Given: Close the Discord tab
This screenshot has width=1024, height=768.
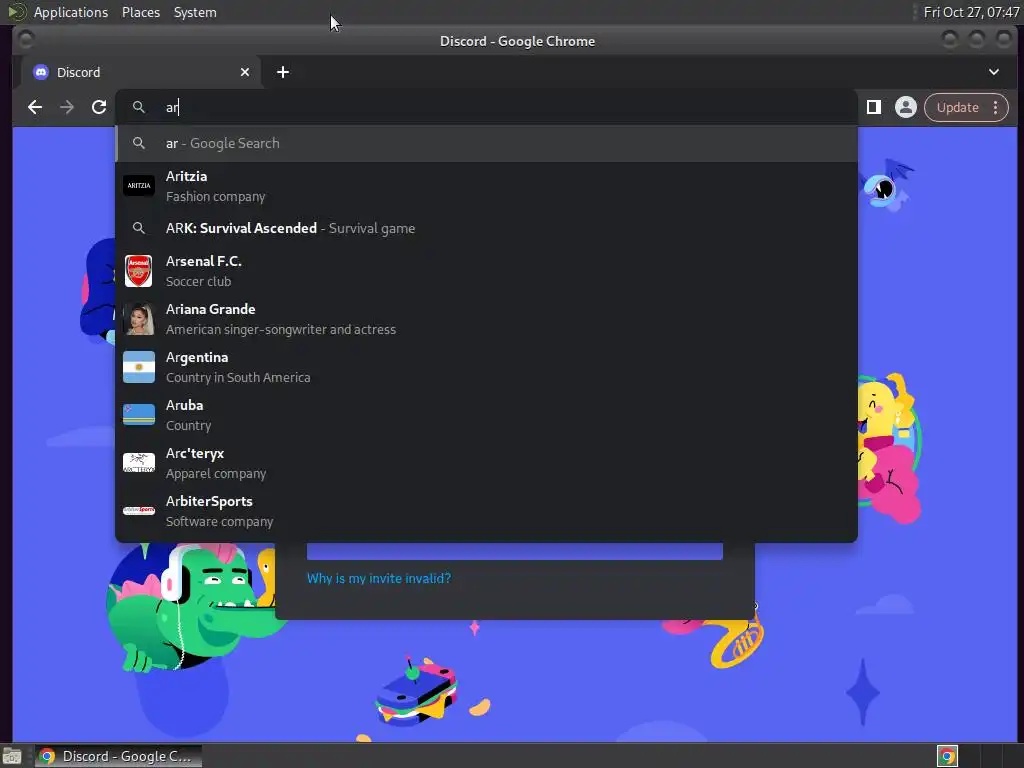Looking at the screenshot, I should 245,72.
